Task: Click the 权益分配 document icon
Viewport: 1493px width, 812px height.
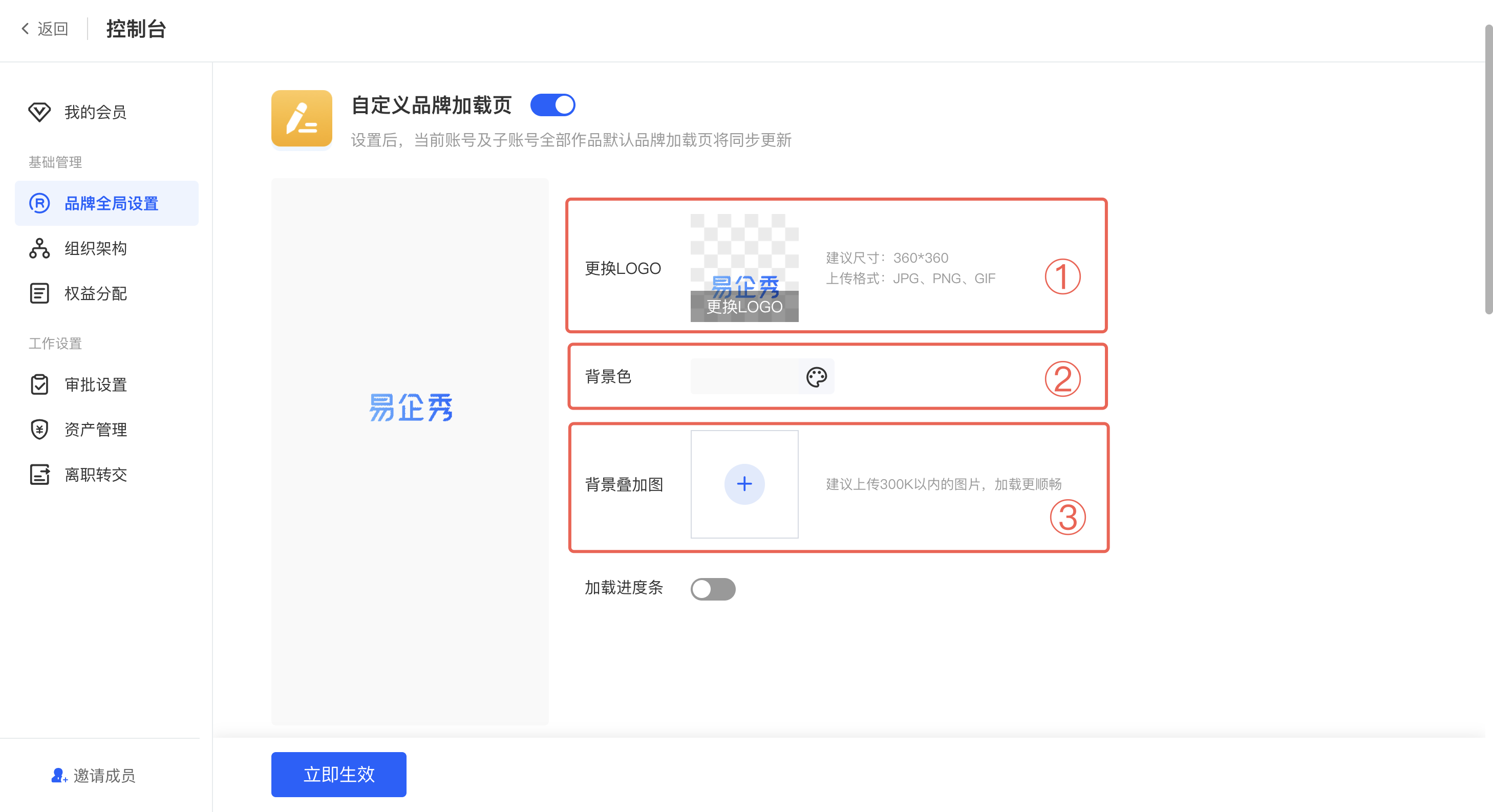Action: (39, 293)
